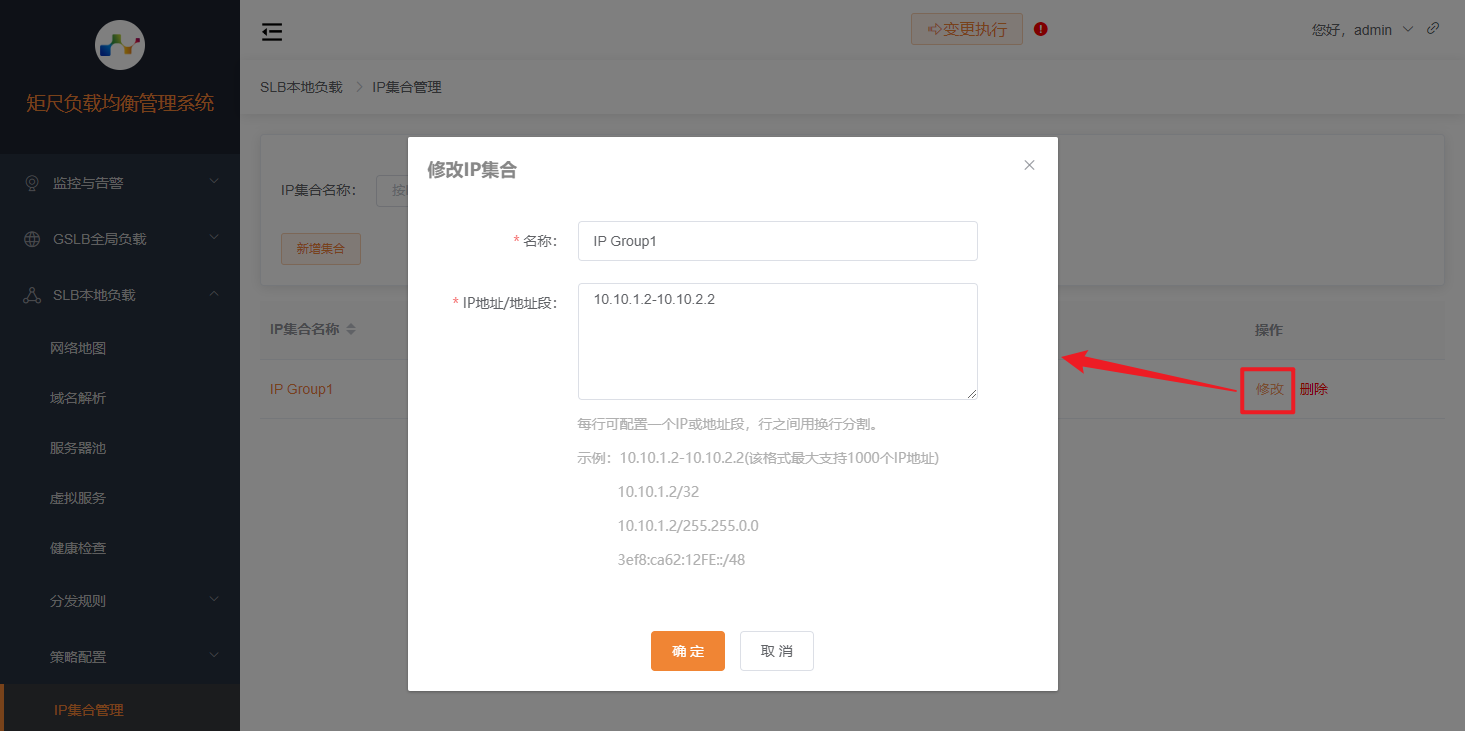Delete the entry via the 删除 link
The height and width of the screenshot is (731, 1465).
[x=1313, y=389]
